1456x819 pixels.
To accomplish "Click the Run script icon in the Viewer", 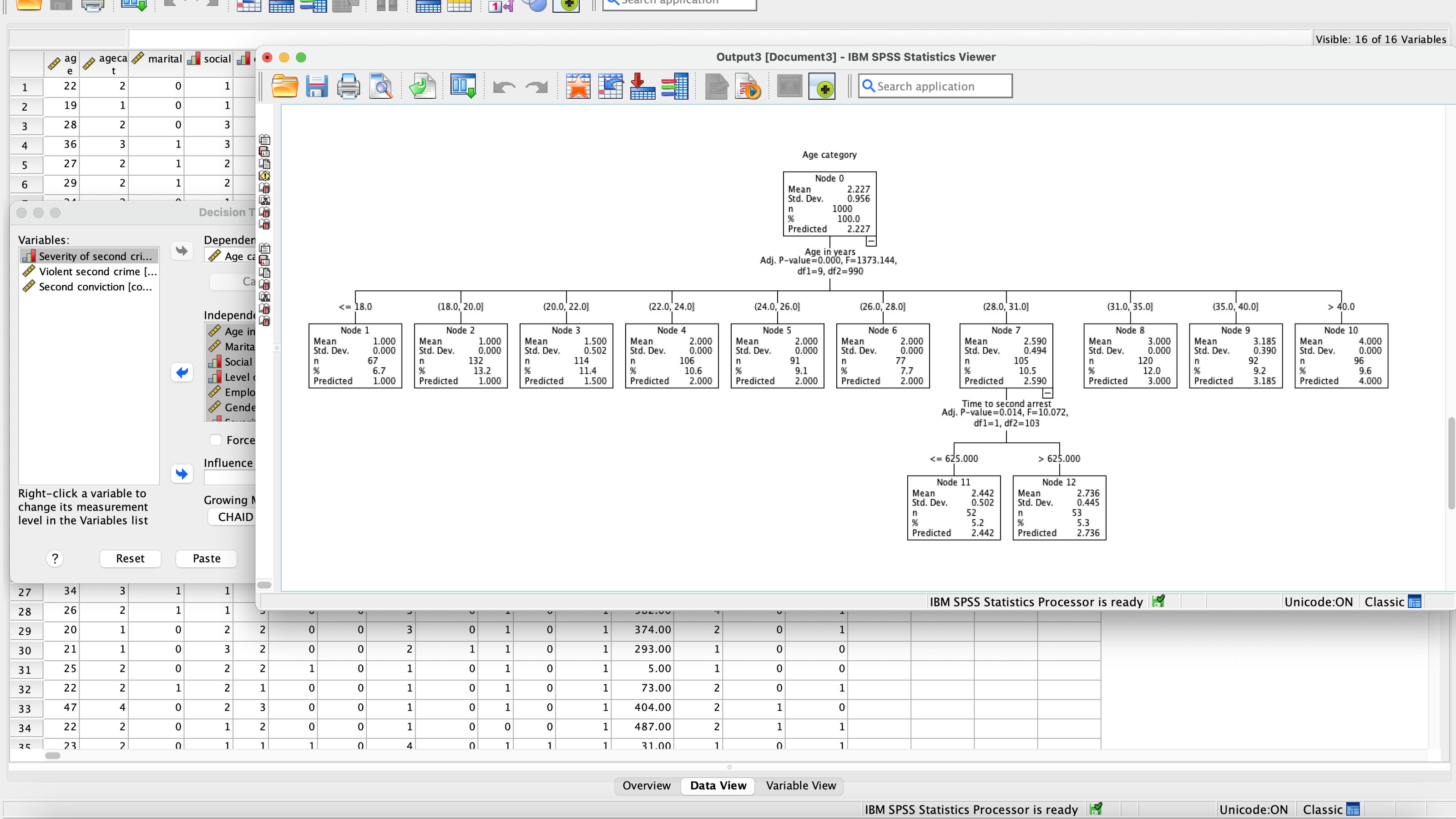I will click(748, 86).
